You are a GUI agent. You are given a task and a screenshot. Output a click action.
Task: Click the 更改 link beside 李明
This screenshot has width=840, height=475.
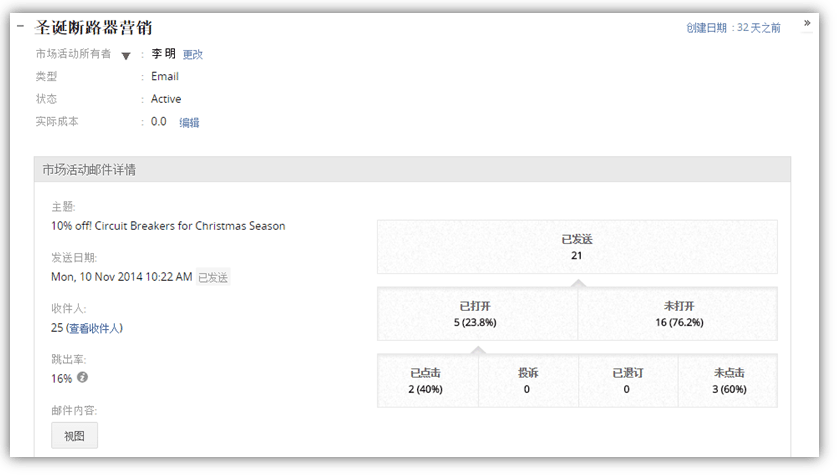coord(193,55)
